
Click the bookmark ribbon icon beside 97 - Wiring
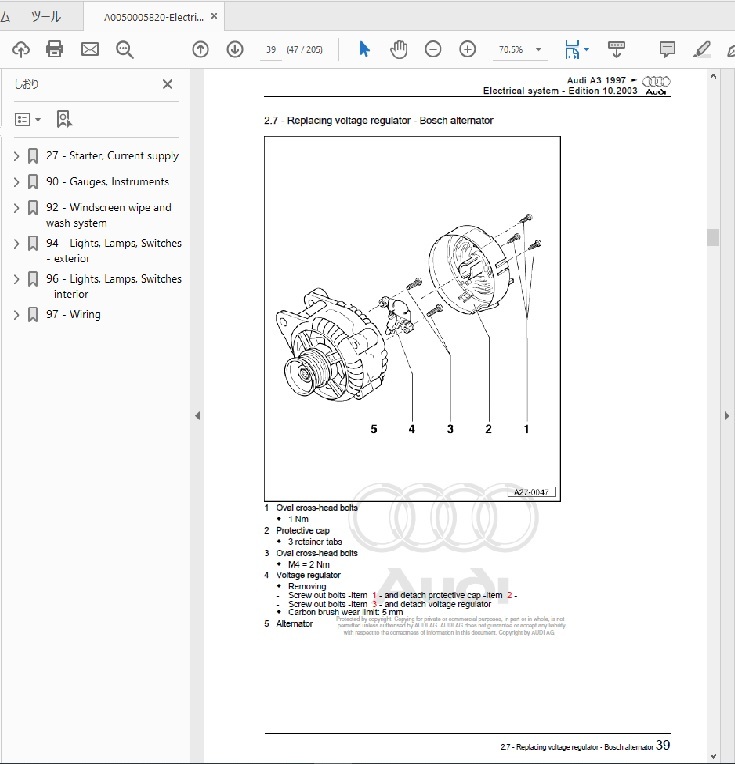tap(33, 315)
